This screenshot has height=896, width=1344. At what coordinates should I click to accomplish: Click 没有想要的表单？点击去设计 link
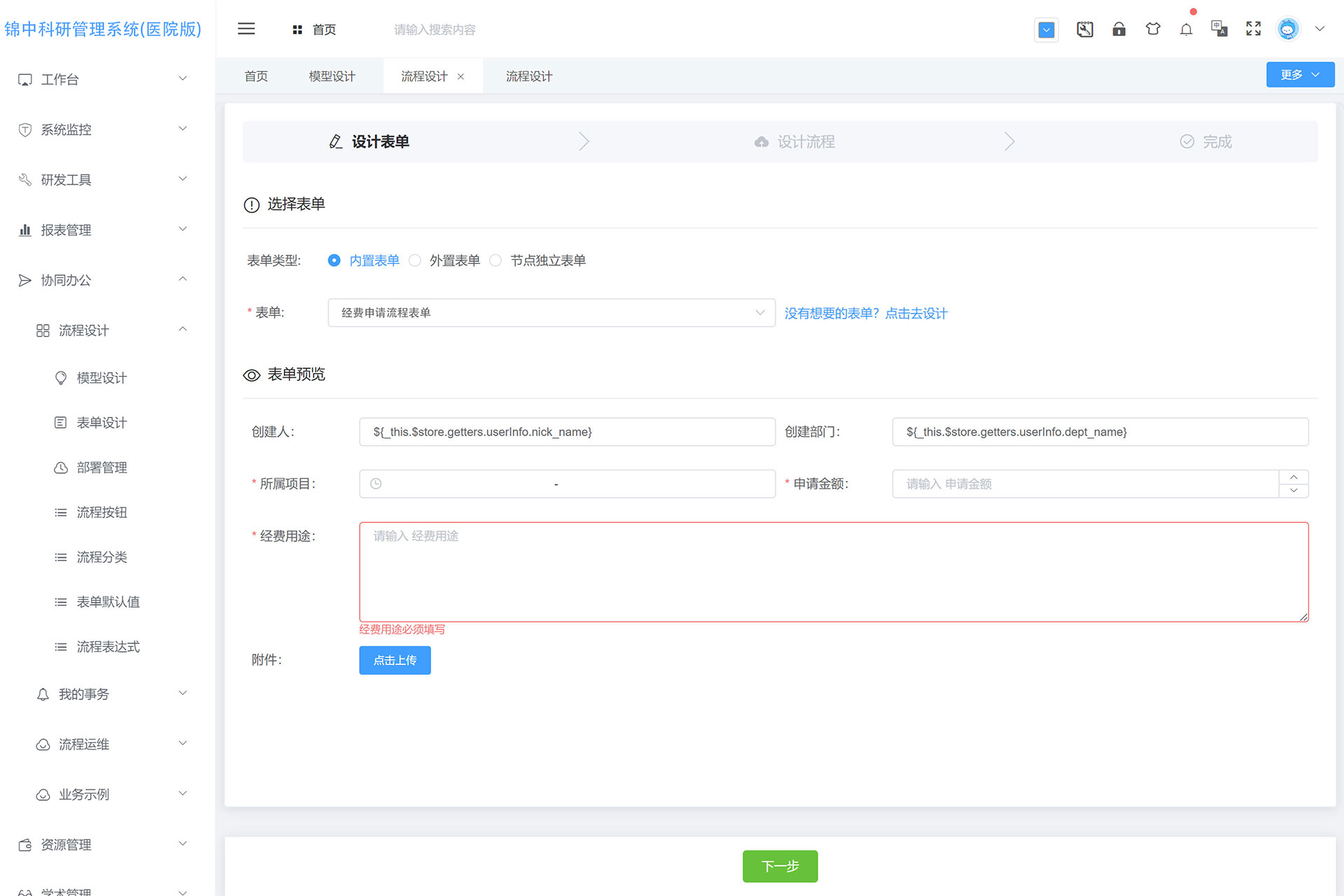pos(865,314)
